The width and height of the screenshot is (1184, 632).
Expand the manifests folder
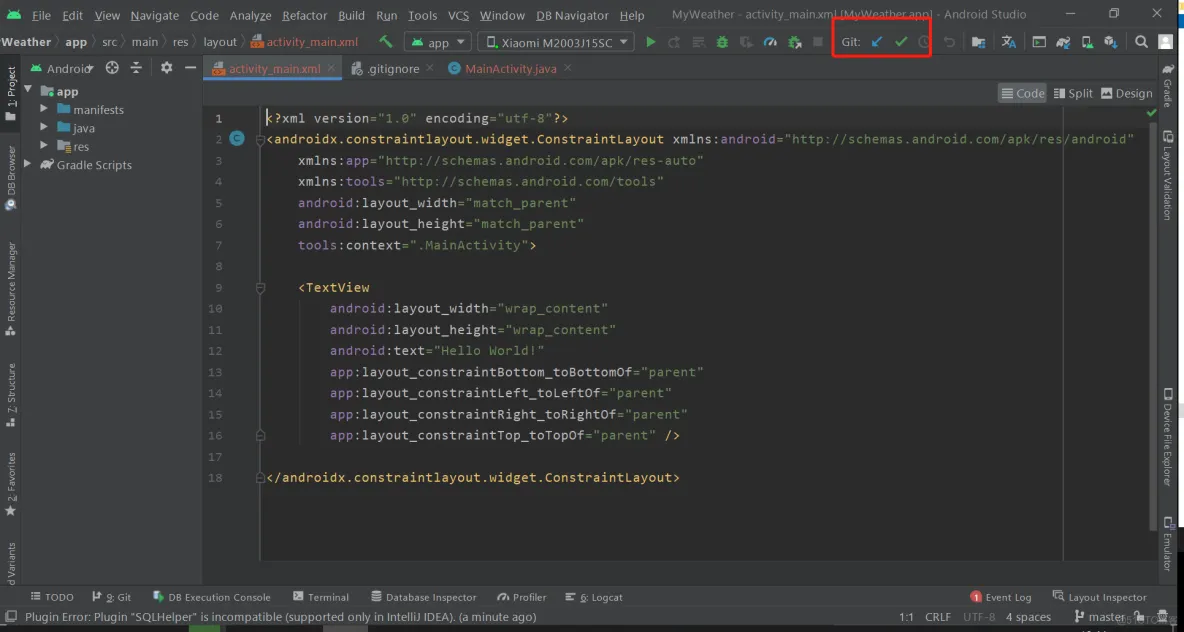pyautogui.click(x=45, y=109)
